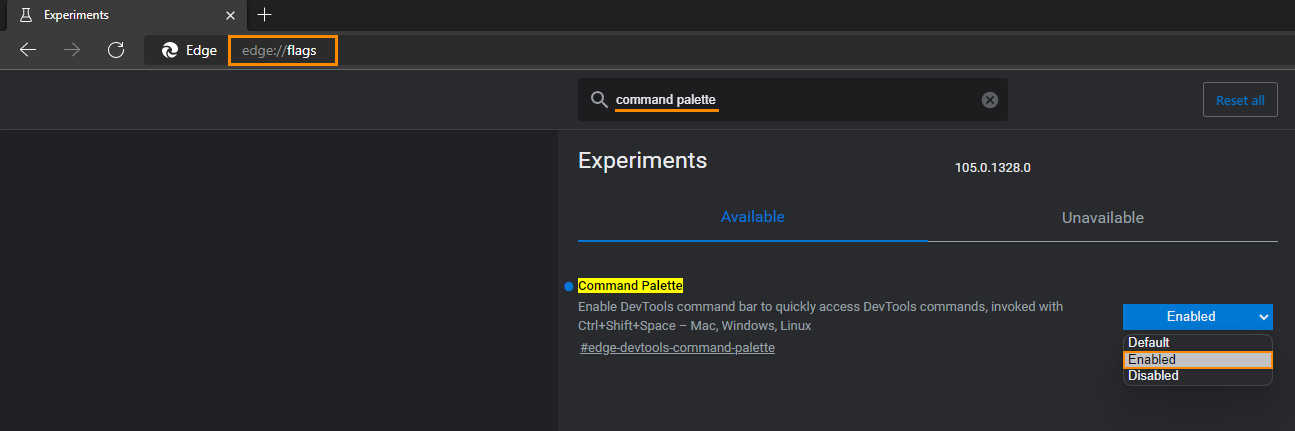Switch to the Unavailable tab
Image resolution: width=1295 pixels, height=431 pixels.
point(1103,217)
